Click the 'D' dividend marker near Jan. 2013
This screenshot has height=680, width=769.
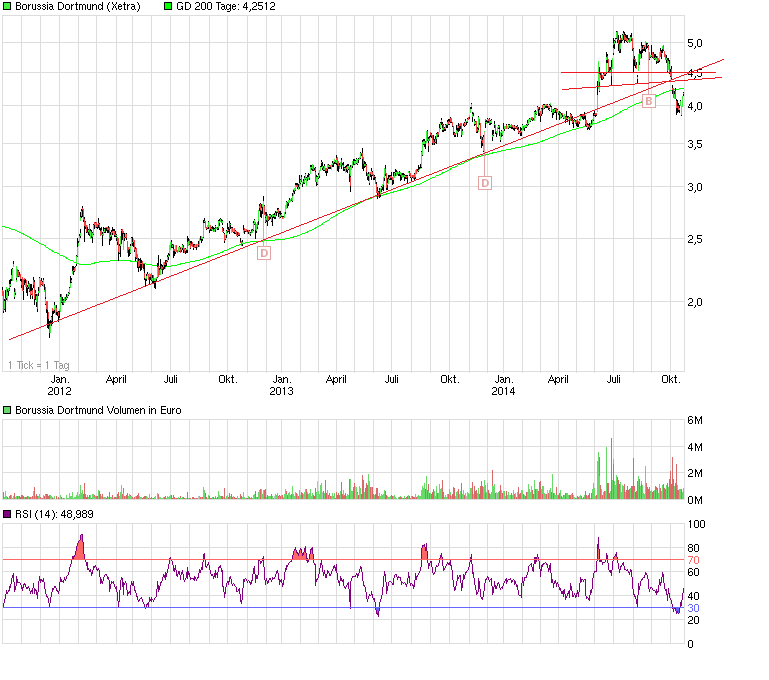tap(264, 253)
